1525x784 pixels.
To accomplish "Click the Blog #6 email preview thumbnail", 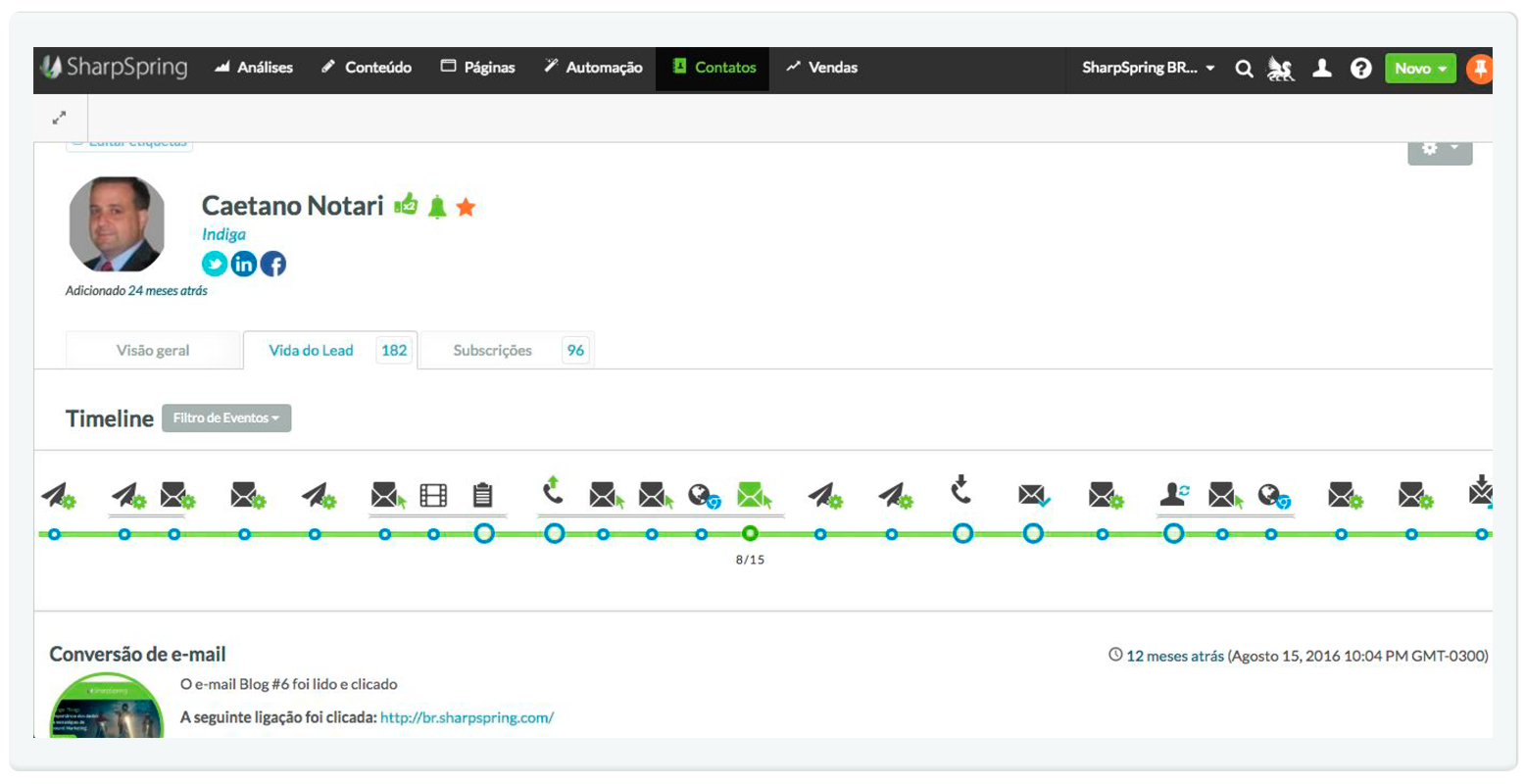I will (106, 706).
